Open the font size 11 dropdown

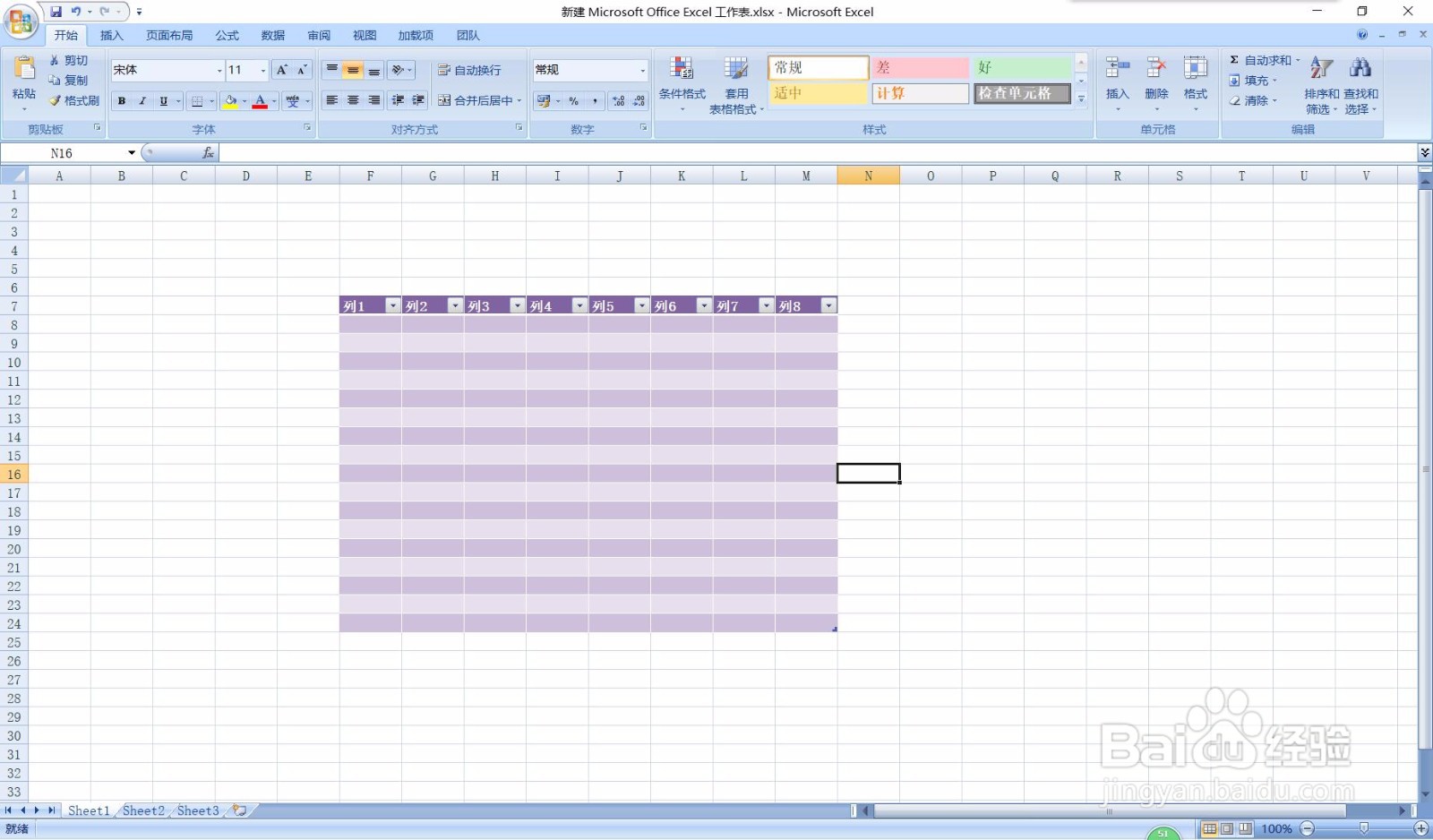point(263,70)
